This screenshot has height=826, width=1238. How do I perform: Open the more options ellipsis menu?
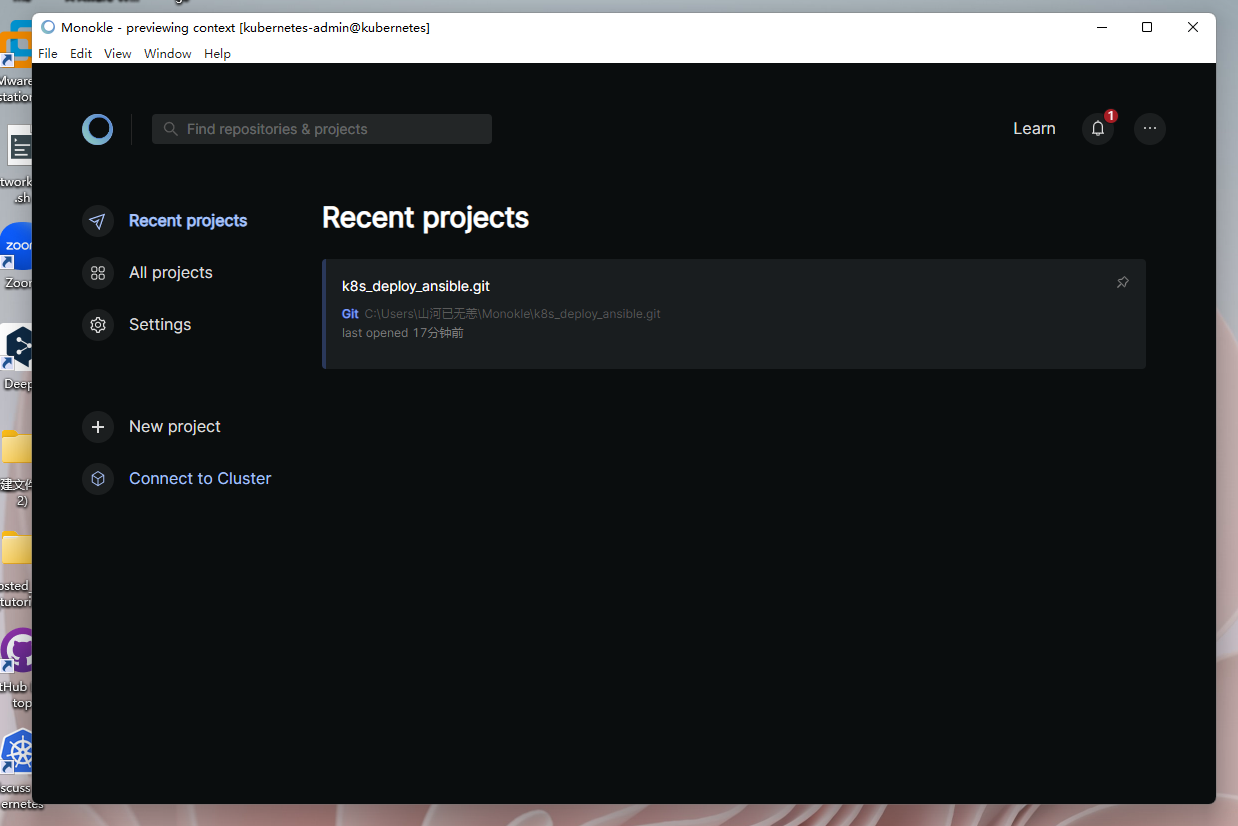tap(1150, 129)
